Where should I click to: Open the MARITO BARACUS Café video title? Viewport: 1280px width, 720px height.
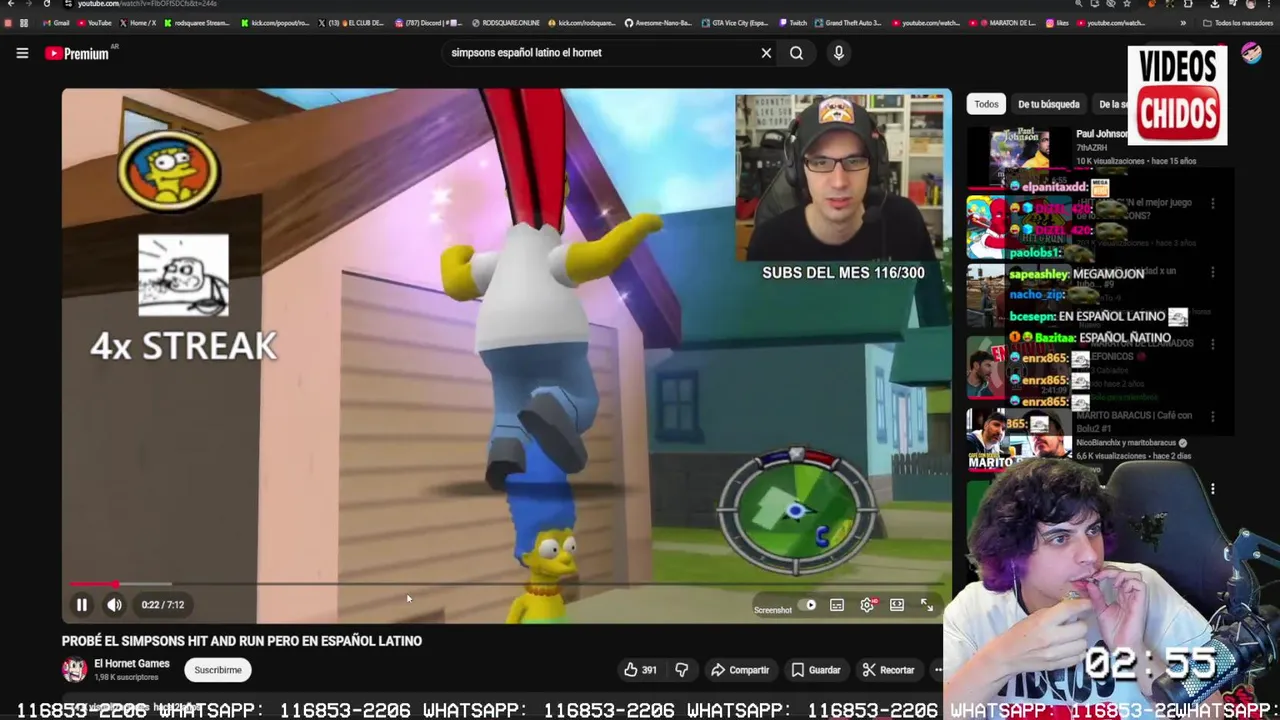point(1134,422)
